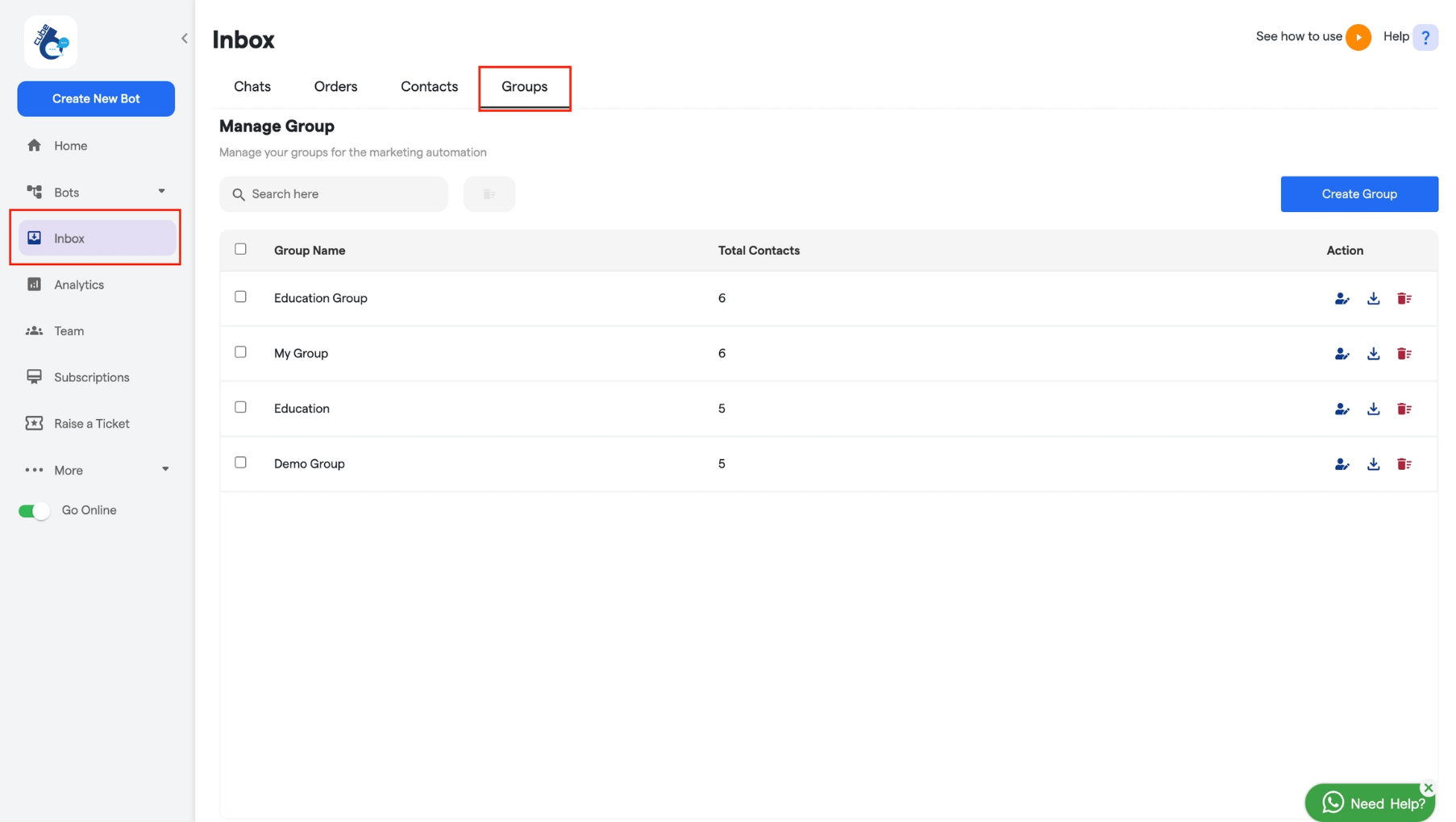Viewport: 1456px width, 822px height.
Task: Edit contacts of Education Group
Action: [1342, 298]
